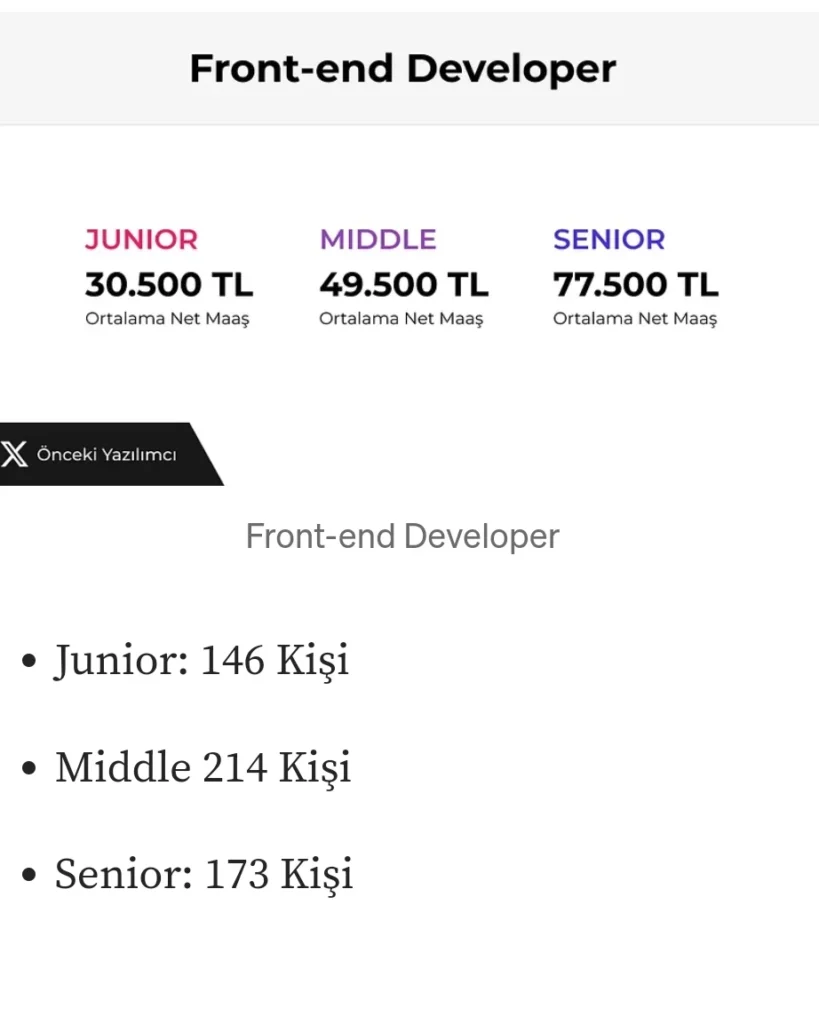Viewport: 819px width, 1024px height.
Task: Select the JUNIOR salary level label
Action: pyautogui.click(x=141, y=240)
